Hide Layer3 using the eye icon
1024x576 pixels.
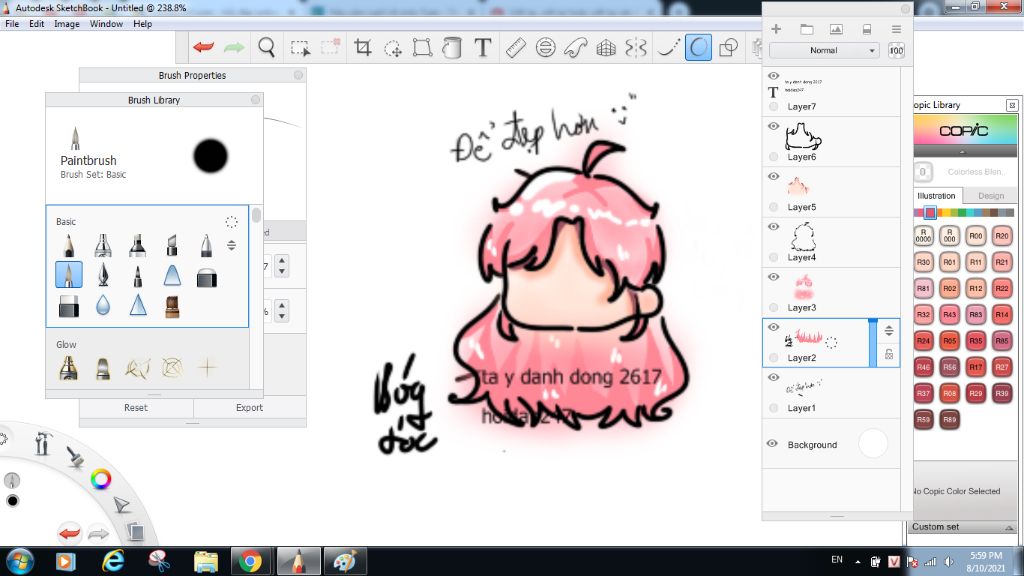coord(774,277)
